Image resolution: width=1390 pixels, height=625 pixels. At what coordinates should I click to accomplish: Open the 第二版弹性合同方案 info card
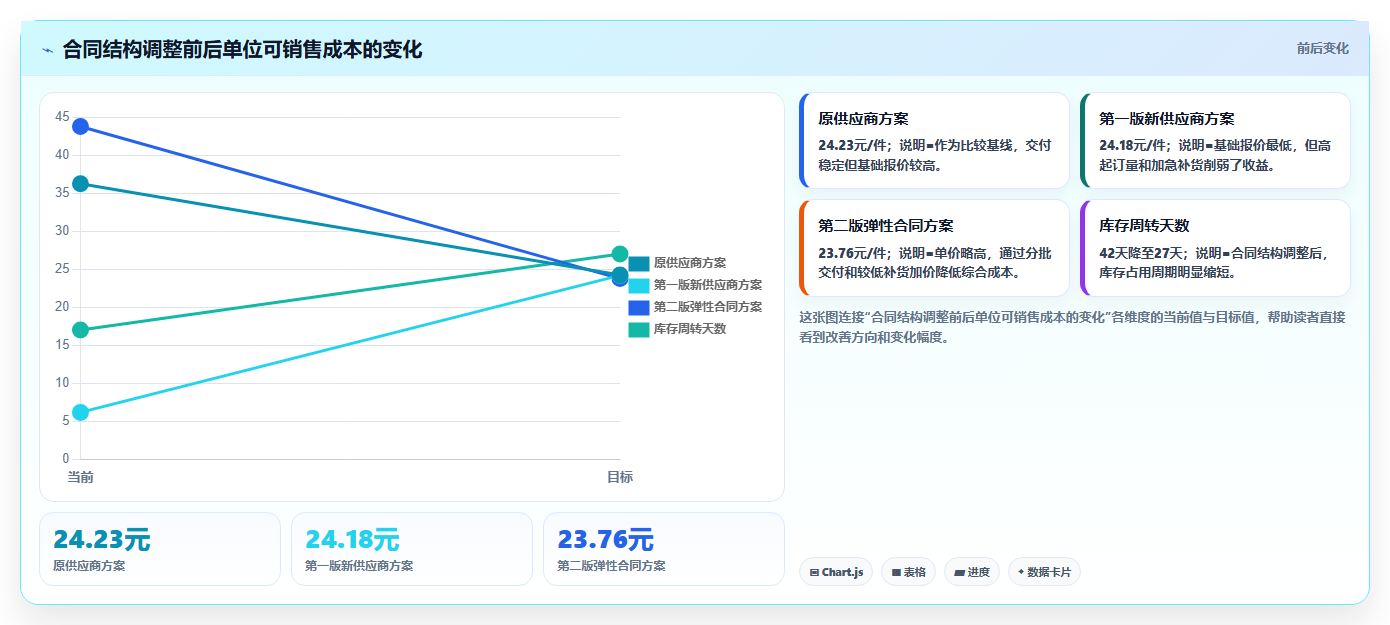934,248
